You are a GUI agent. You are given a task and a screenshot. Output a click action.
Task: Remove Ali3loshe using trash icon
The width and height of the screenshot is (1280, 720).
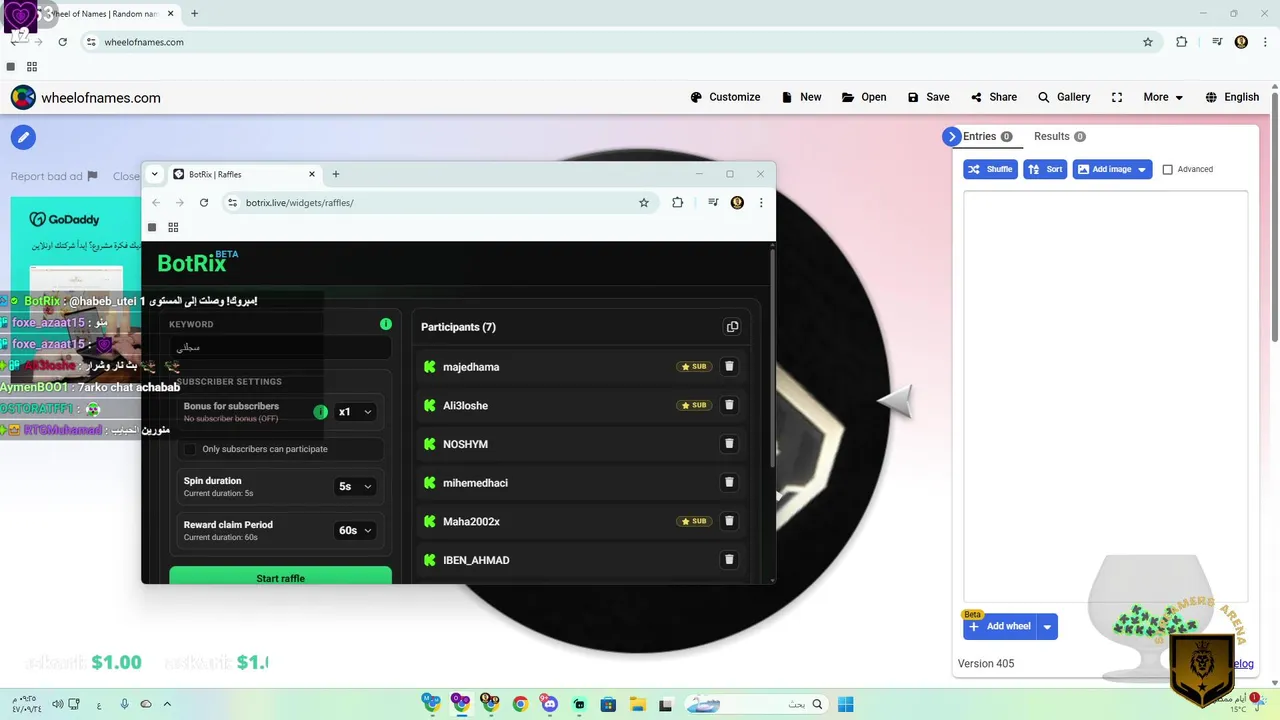coord(729,405)
